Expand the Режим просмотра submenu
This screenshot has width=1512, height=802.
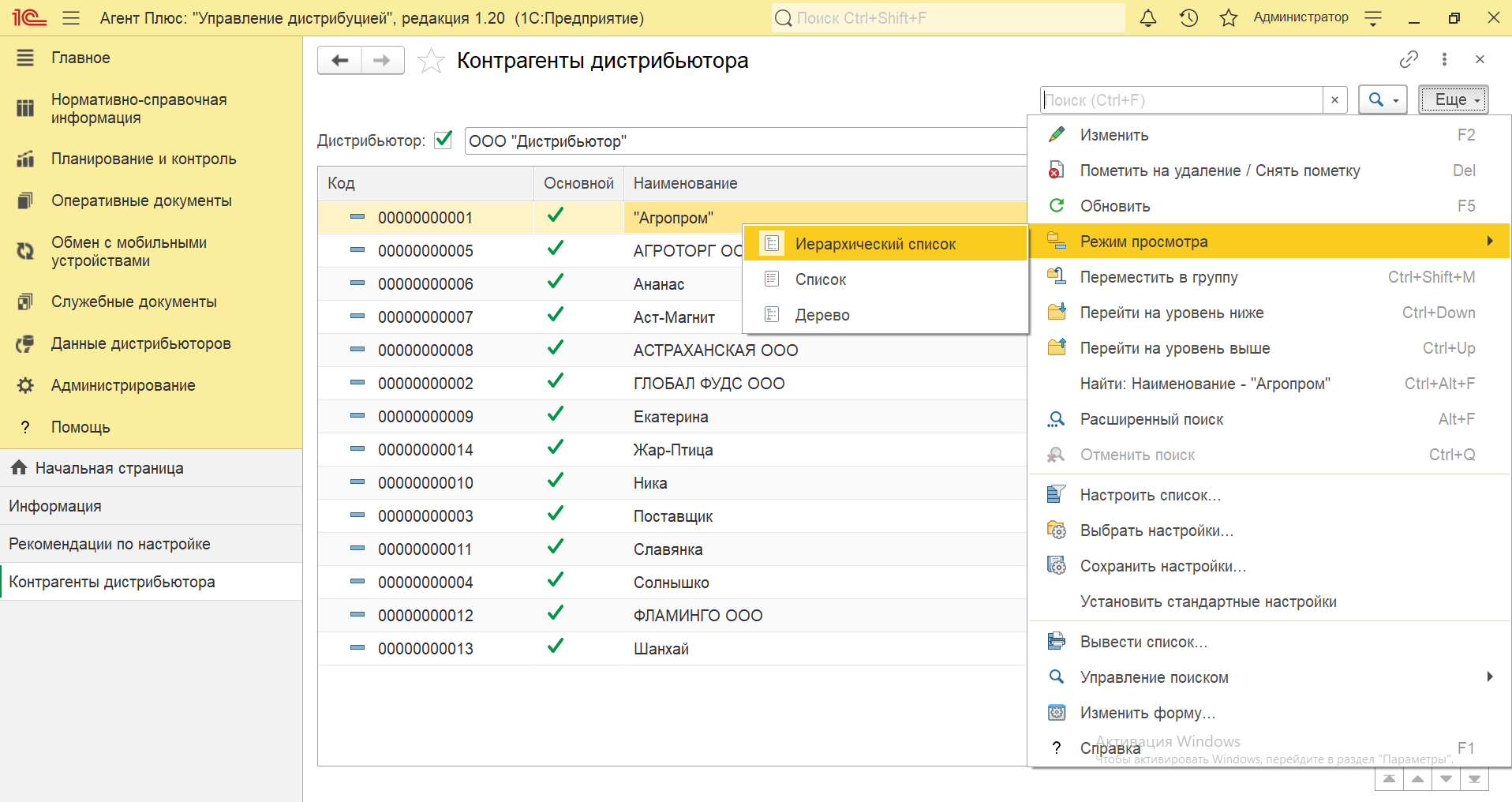point(1269,242)
